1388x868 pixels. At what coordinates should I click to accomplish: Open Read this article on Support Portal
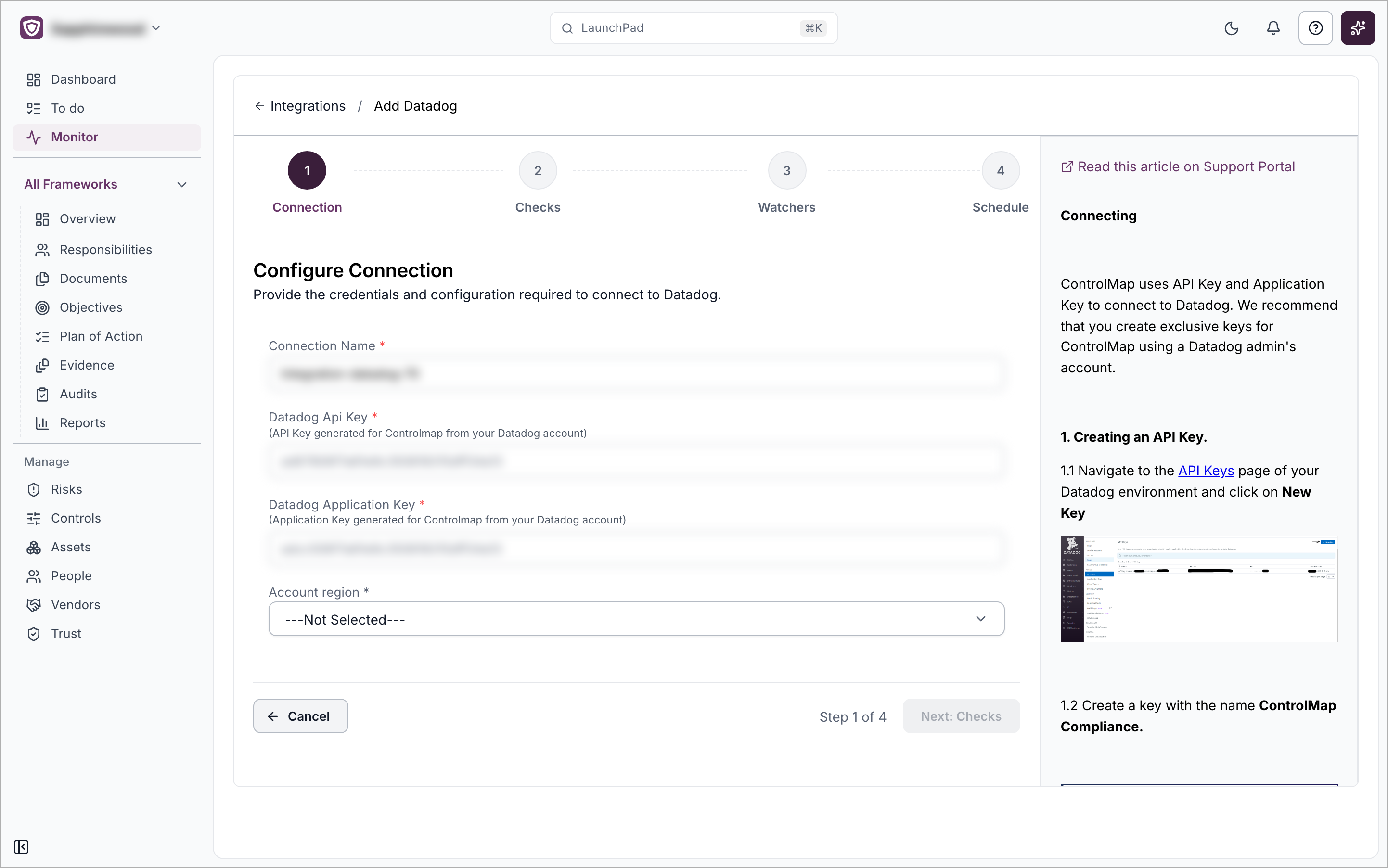click(x=1177, y=166)
